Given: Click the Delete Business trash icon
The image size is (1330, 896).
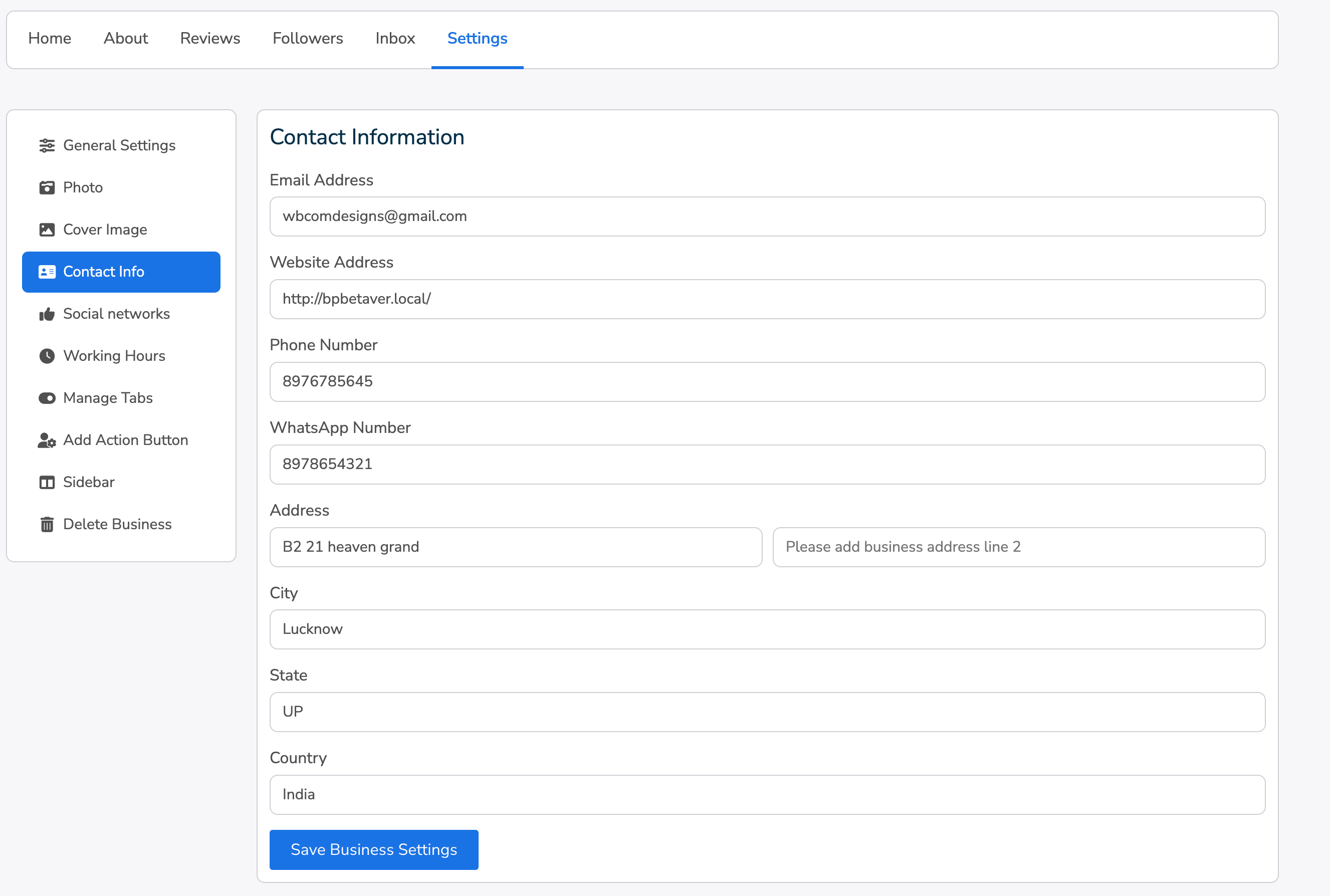Looking at the screenshot, I should [x=48, y=524].
